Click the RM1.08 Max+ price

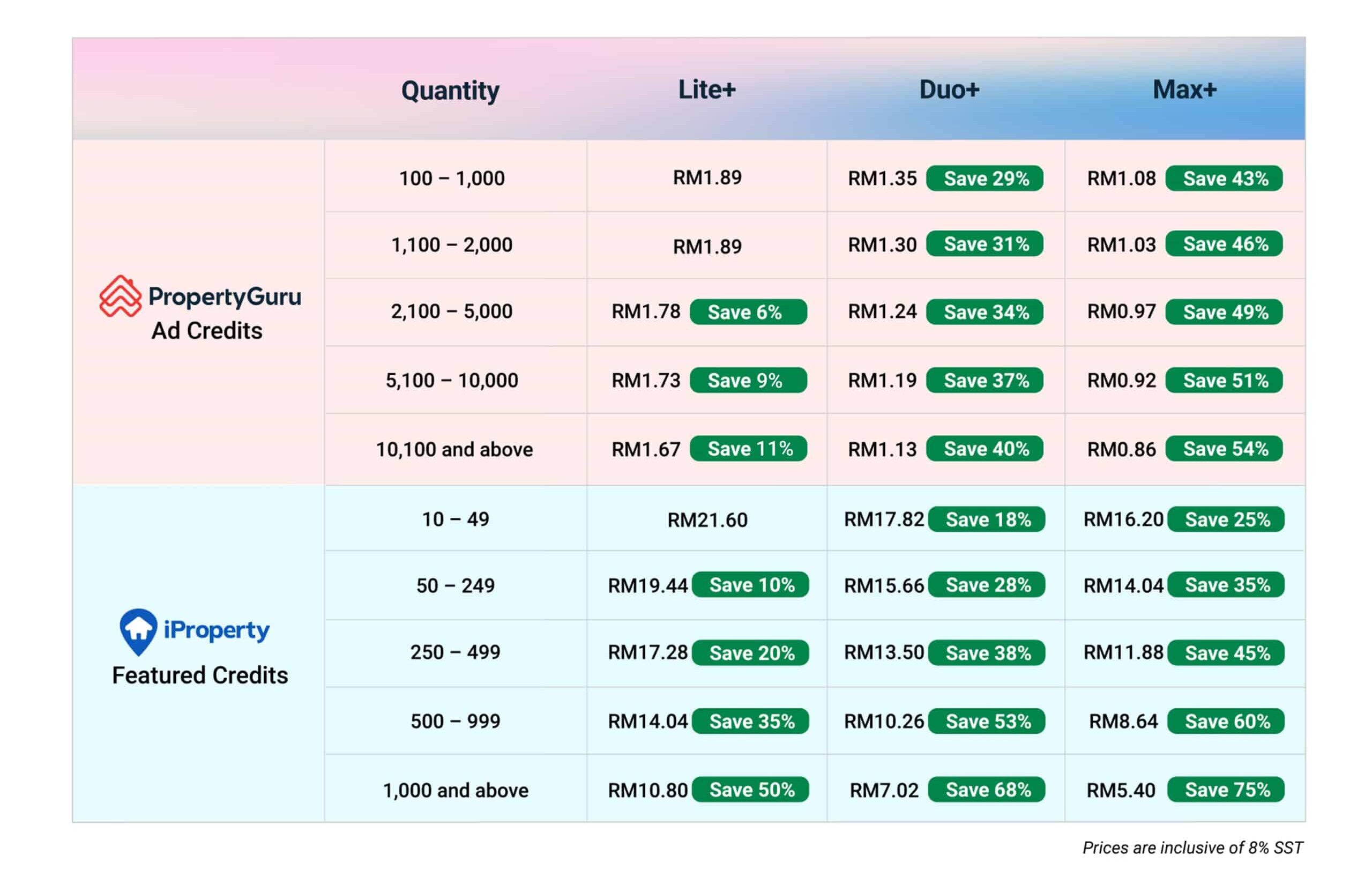(x=1121, y=179)
